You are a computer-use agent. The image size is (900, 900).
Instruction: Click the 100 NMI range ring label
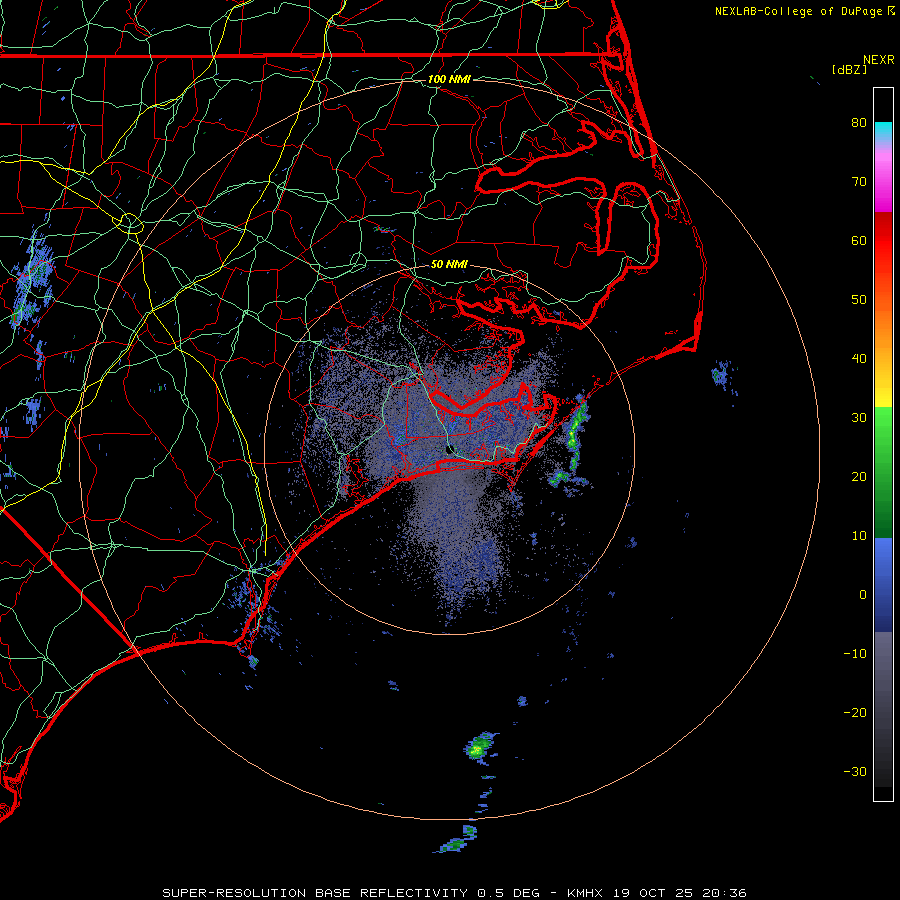449,79
